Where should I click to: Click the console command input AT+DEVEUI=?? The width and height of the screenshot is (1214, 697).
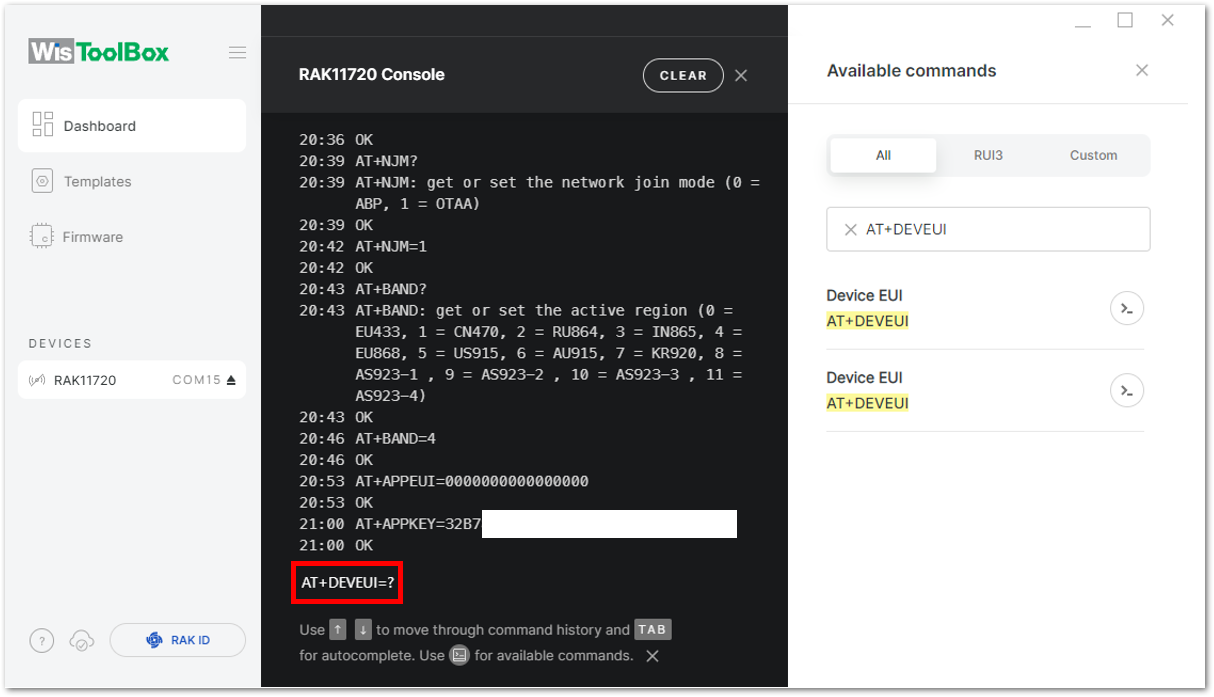click(x=347, y=582)
